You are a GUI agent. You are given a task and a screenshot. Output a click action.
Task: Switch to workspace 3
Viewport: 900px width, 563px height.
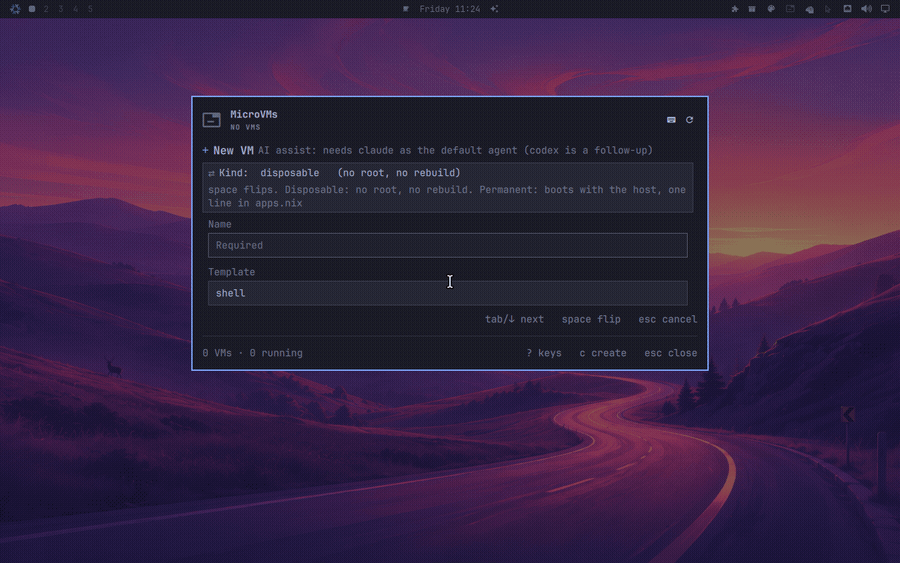point(61,9)
